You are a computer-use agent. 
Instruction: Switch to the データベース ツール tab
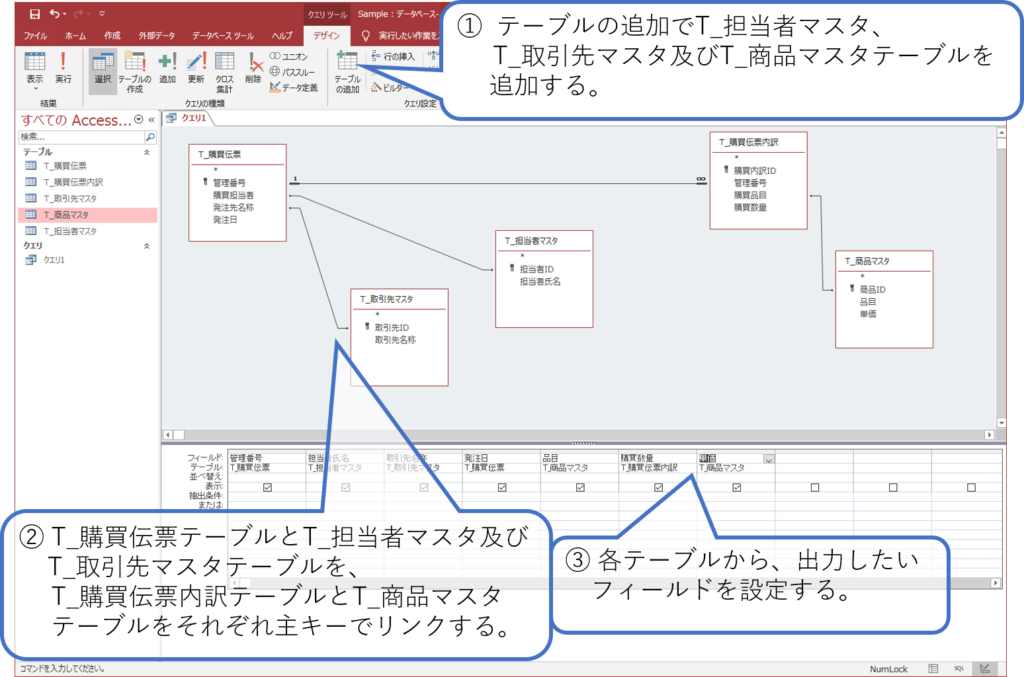[223, 36]
